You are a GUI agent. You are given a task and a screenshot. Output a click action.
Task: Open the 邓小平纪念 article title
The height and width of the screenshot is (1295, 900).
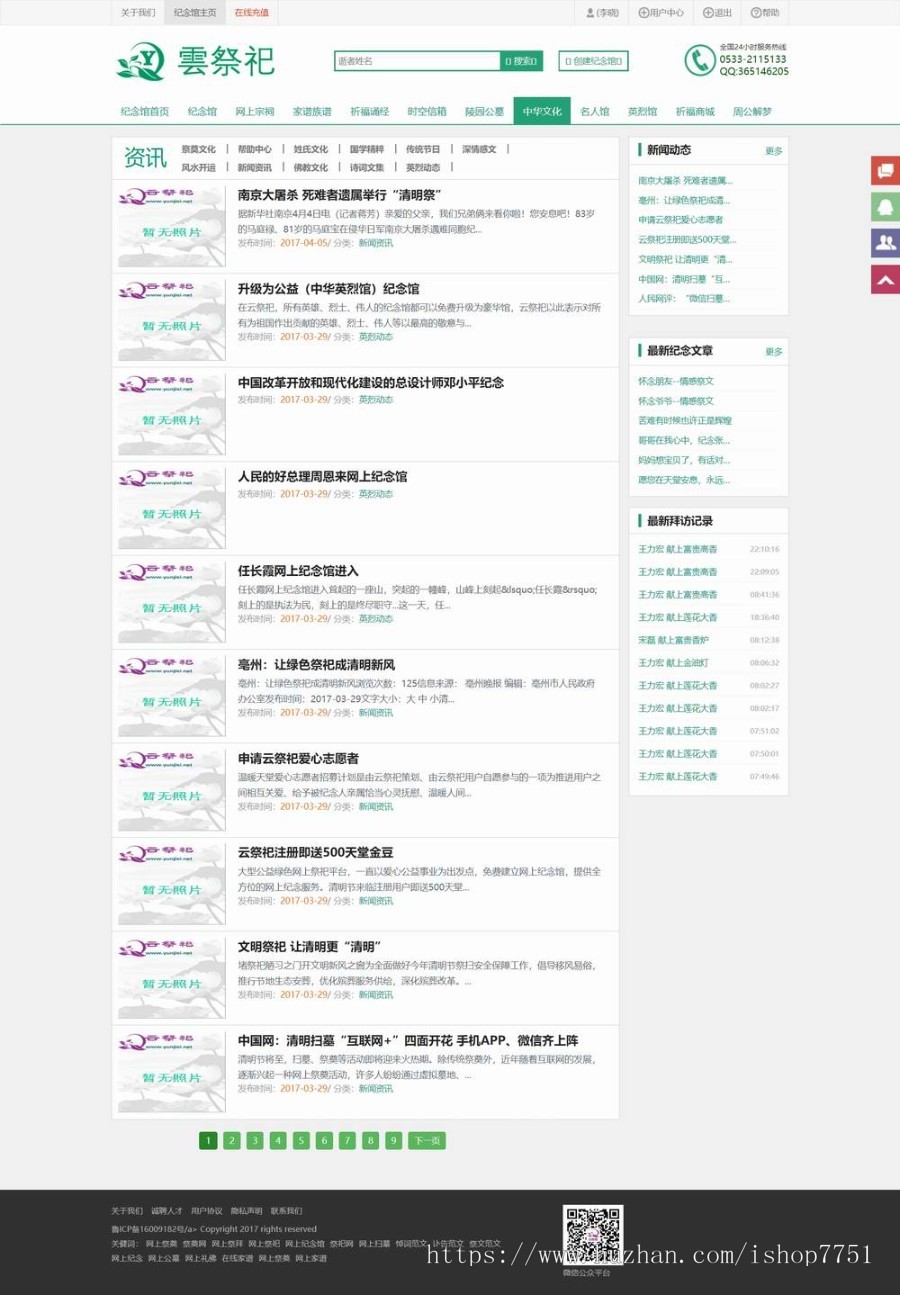point(371,383)
